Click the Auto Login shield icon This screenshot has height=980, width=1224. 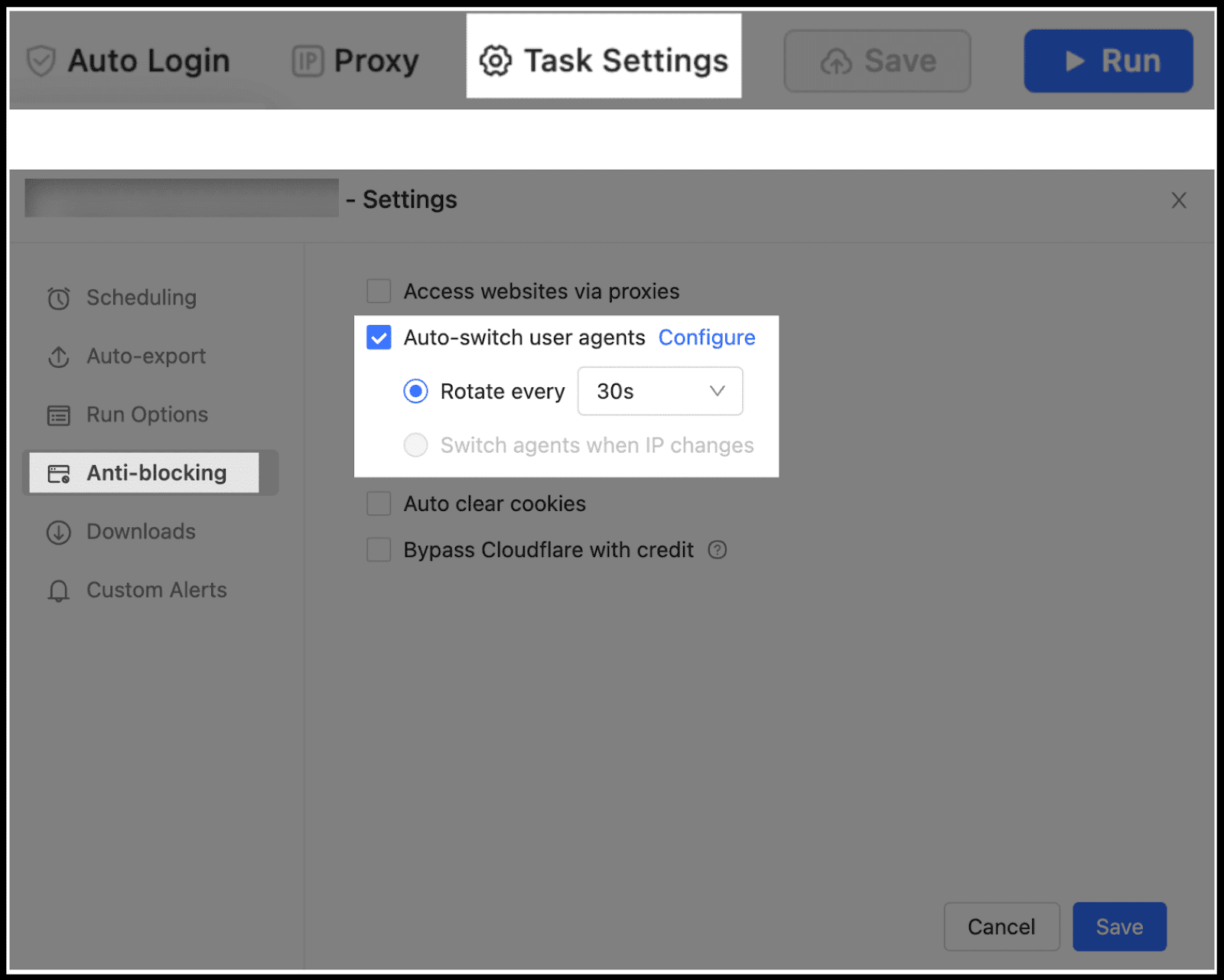pyautogui.click(x=41, y=60)
